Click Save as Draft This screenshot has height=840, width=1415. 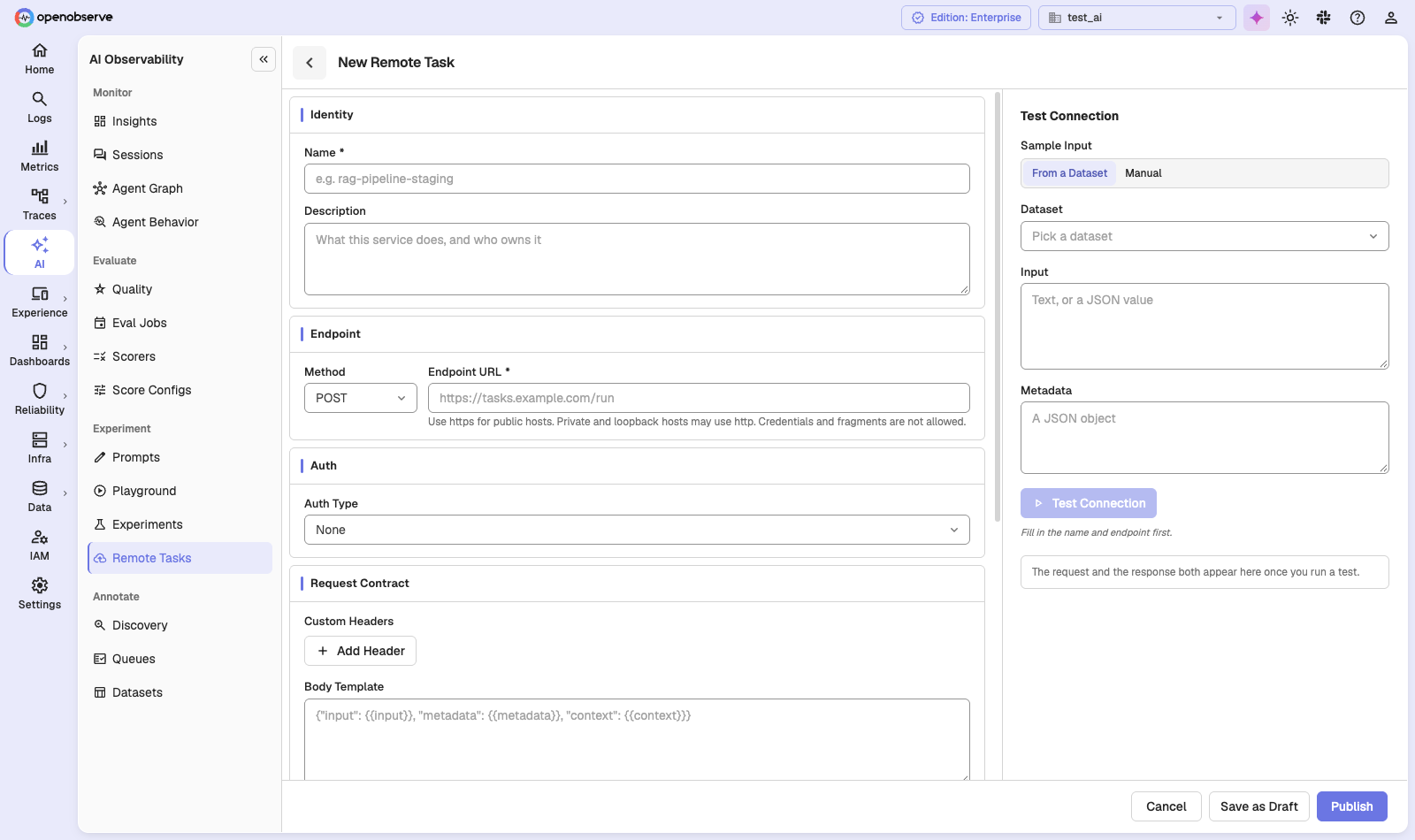tap(1258, 806)
